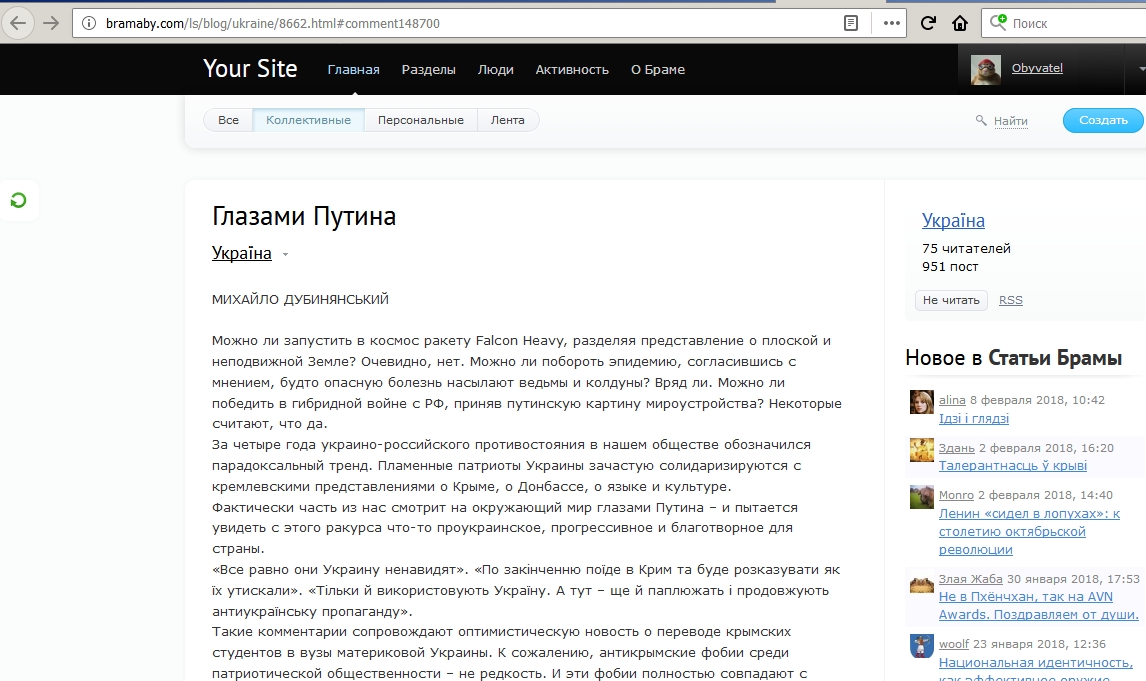Image resolution: width=1146 pixels, height=681 pixels.
Task: Open alina's user avatar thumbnail
Action: point(921,402)
